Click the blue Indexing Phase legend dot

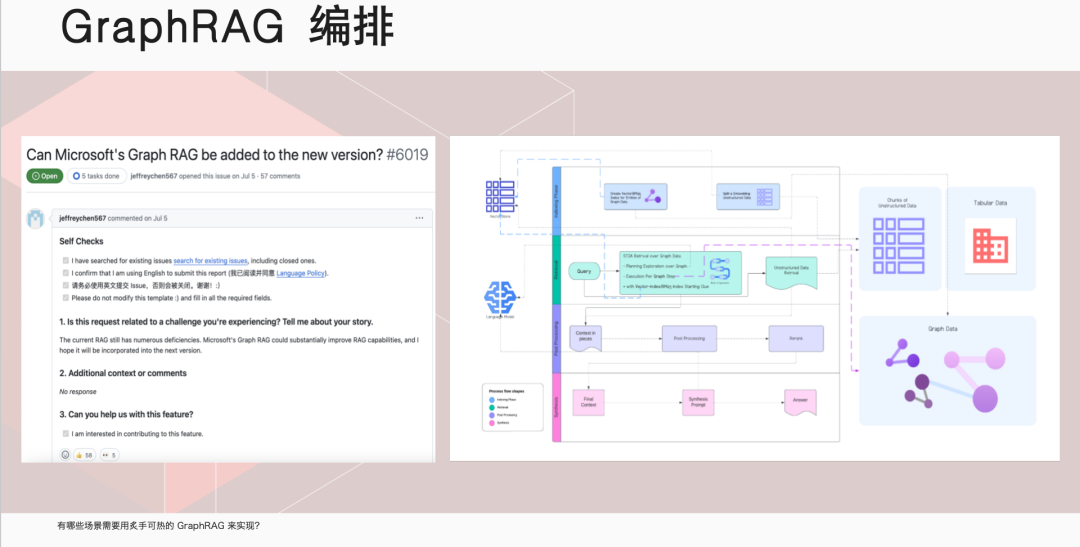[492, 400]
